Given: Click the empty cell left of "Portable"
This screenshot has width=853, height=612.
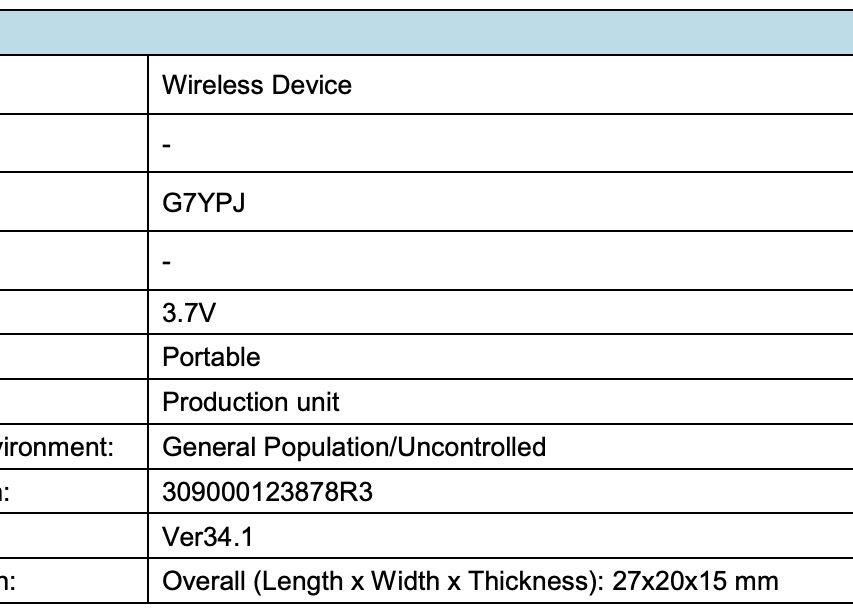Looking at the screenshot, I should click(70, 357).
